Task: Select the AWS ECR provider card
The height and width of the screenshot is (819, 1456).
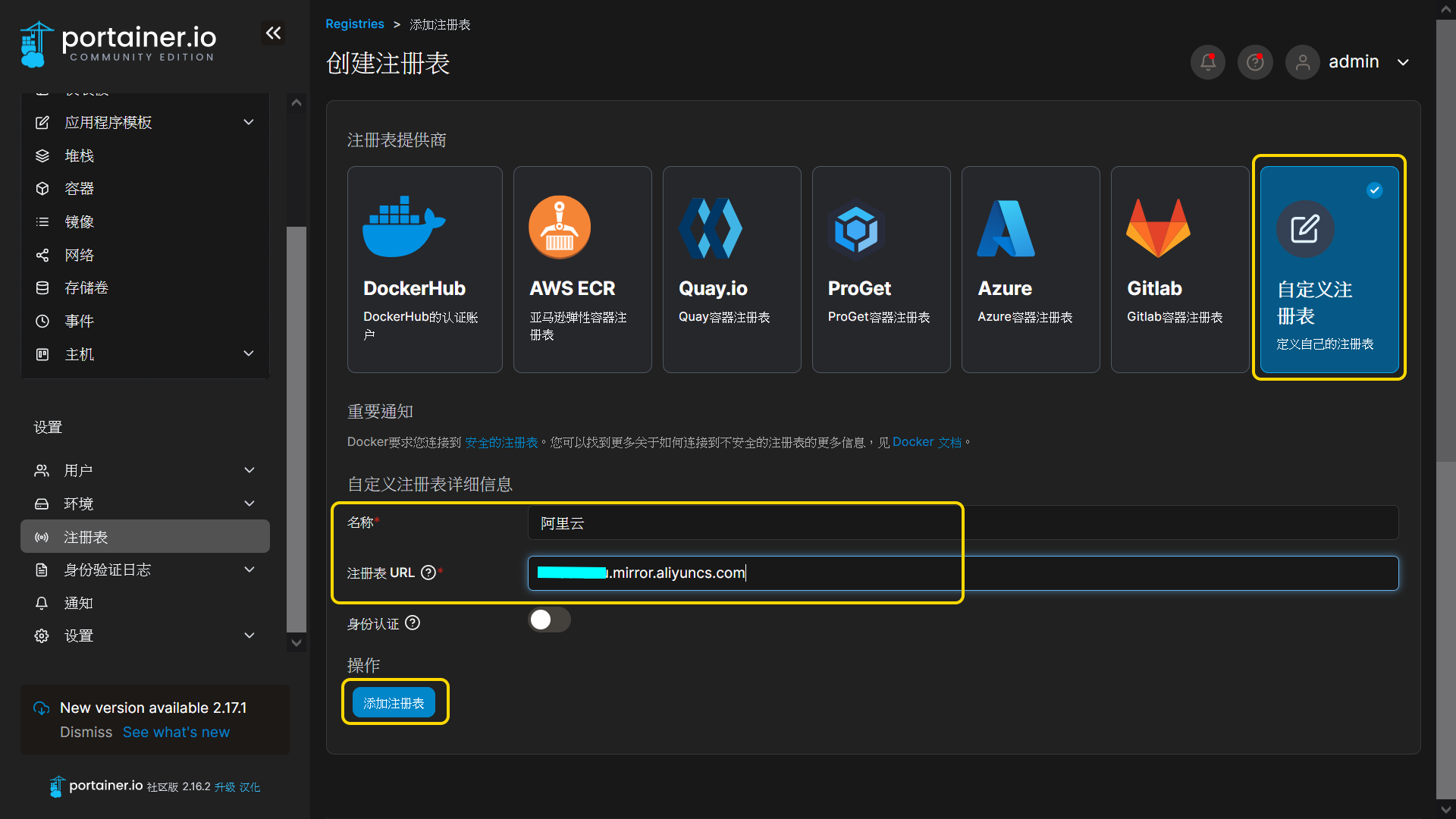Action: pos(582,269)
